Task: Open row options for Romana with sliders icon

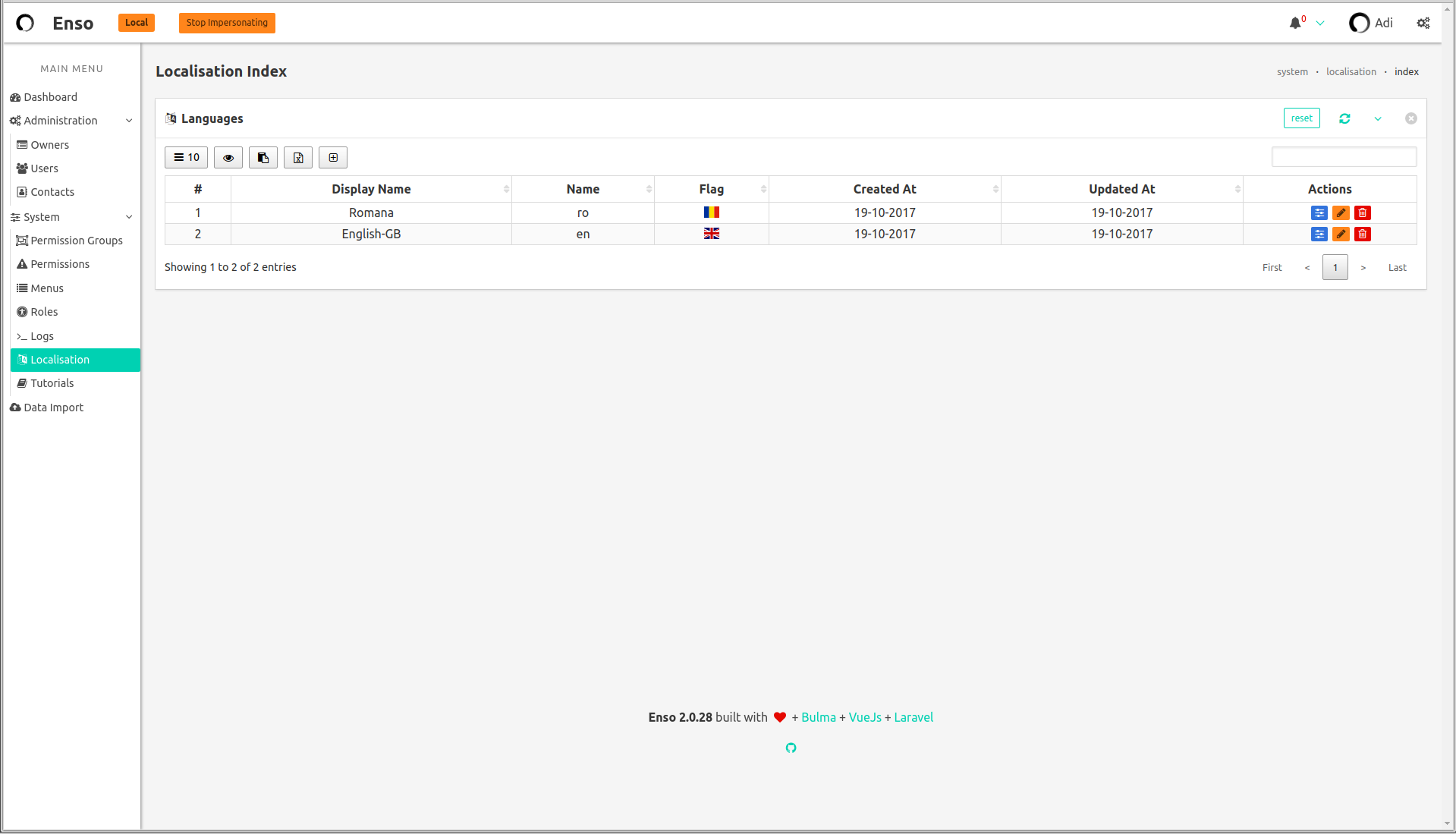Action: pos(1319,213)
